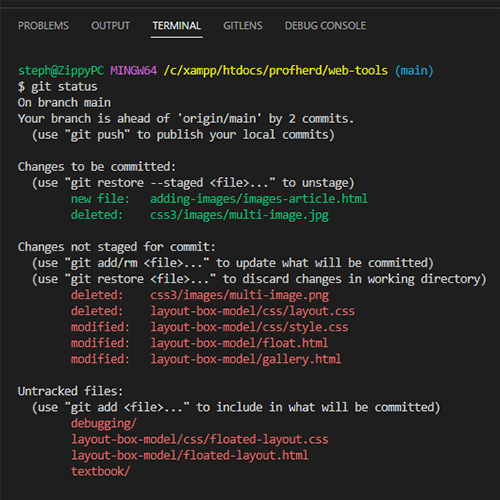Click the MINGW64 label in the prompt
This screenshot has width=500, height=500.
point(133,71)
